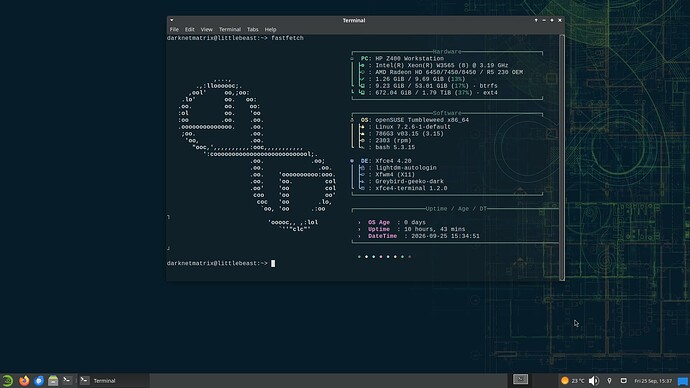Click the Uptime '10 hours, 43 mins' value

pyautogui.click(x=434, y=229)
